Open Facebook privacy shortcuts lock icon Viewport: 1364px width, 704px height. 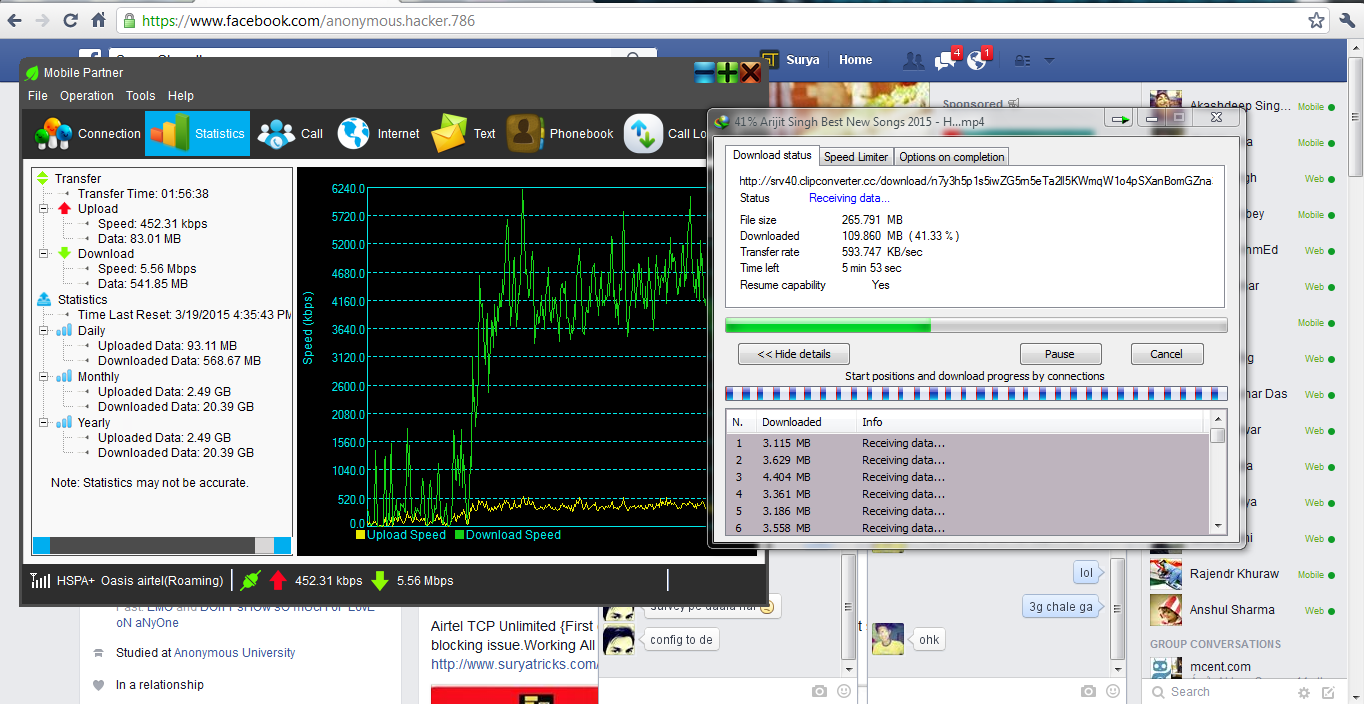(x=1022, y=60)
